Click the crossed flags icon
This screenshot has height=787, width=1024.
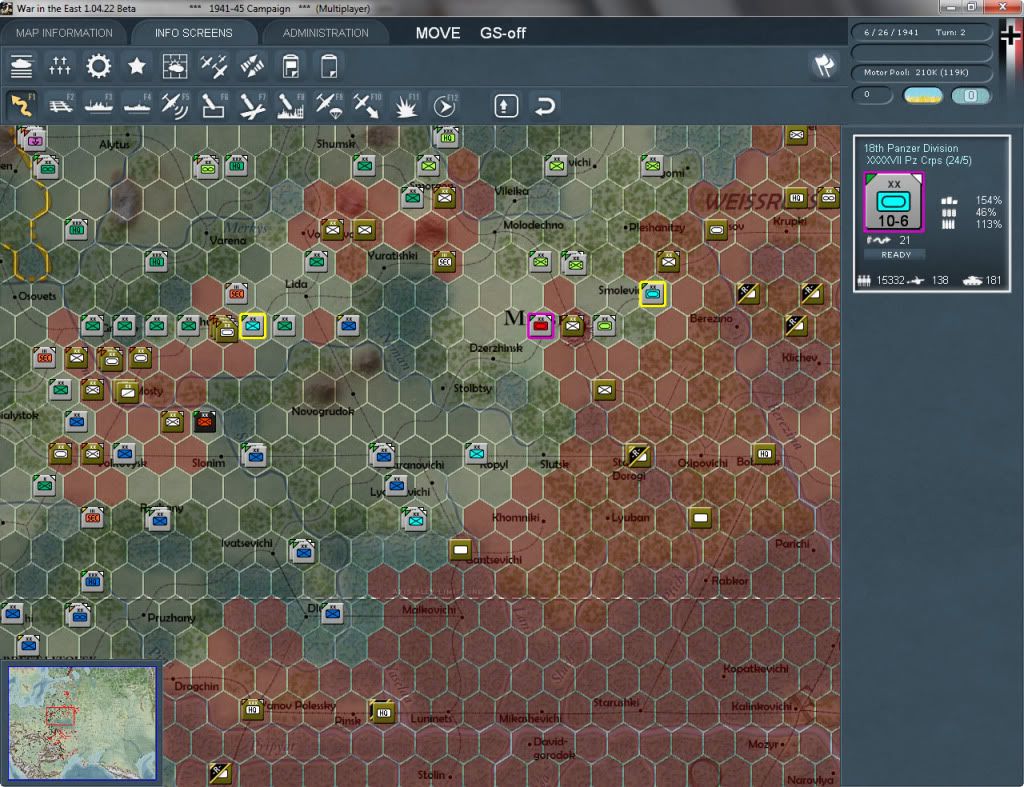coord(824,65)
